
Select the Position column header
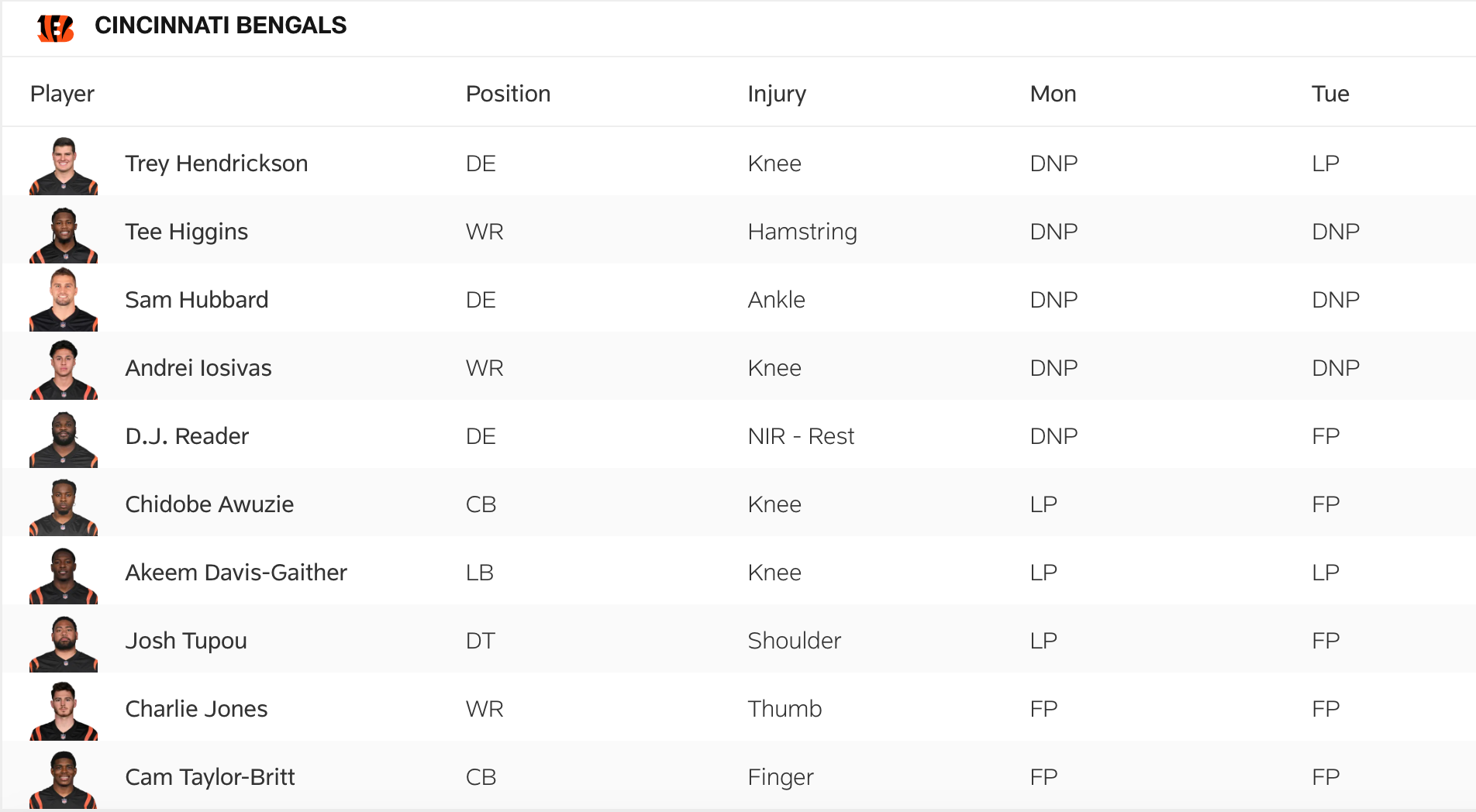click(x=508, y=94)
